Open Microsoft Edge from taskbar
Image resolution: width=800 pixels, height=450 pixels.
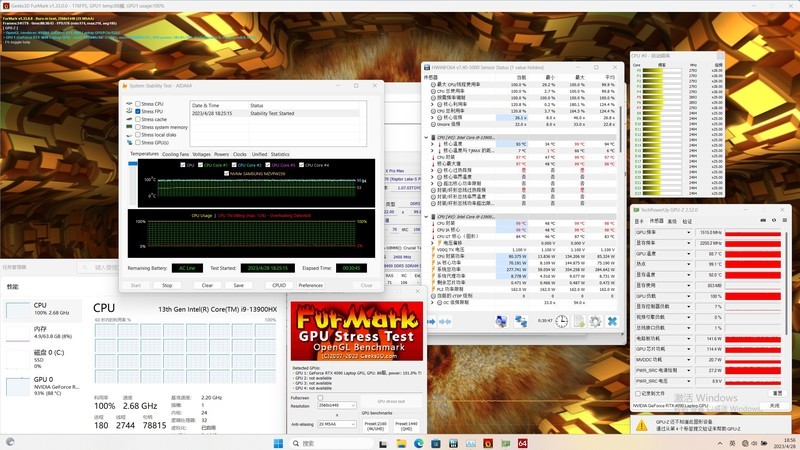[418, 443]
